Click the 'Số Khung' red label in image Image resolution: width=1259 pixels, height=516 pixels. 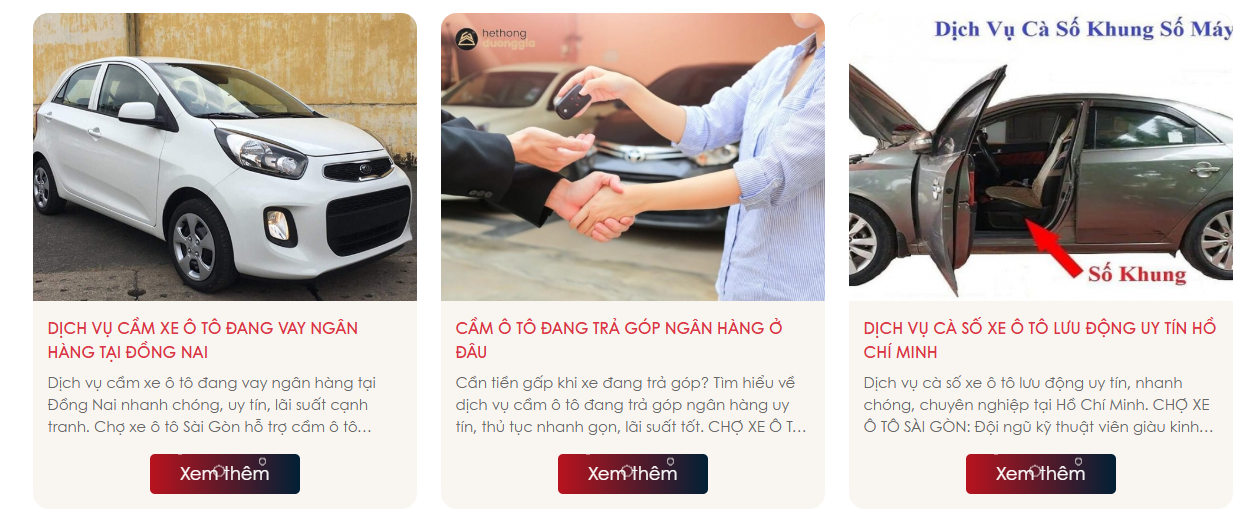point(1137,274)
